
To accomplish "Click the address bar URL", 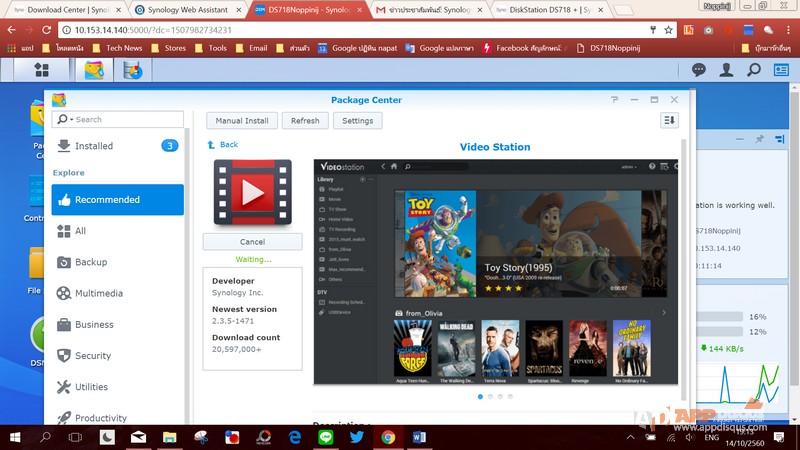I will pyautogui.click(x=153, y=30).
